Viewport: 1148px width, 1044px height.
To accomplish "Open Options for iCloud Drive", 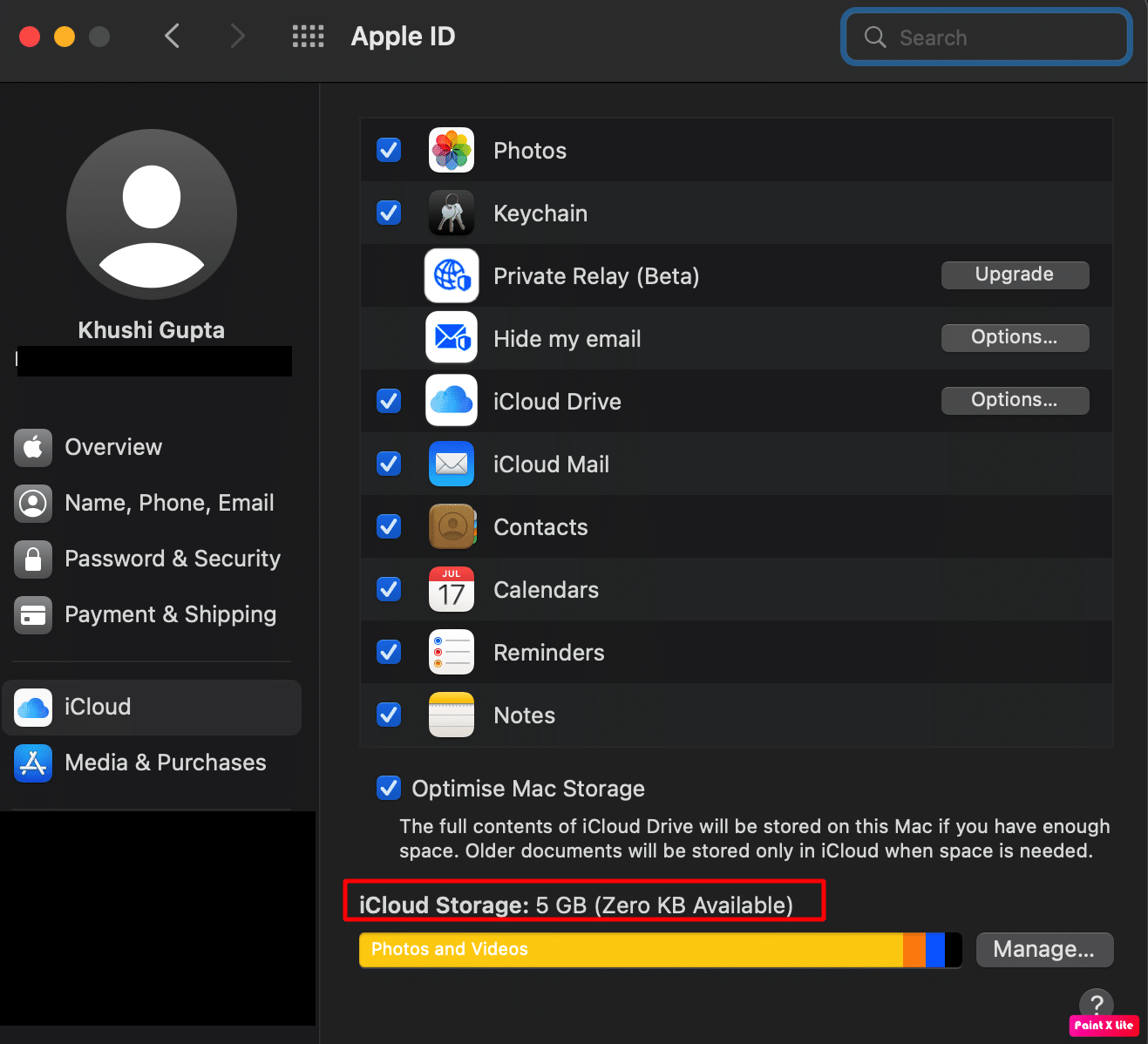I will (1015, 400).
